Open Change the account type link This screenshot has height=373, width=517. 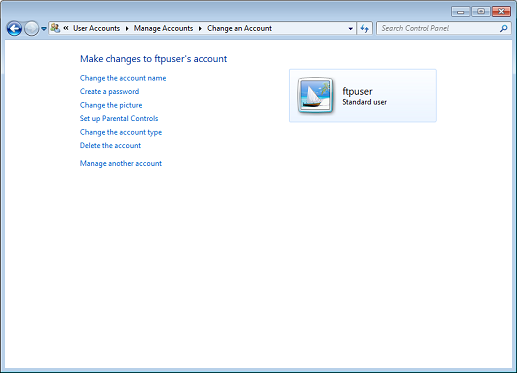(x=121, y=132)
